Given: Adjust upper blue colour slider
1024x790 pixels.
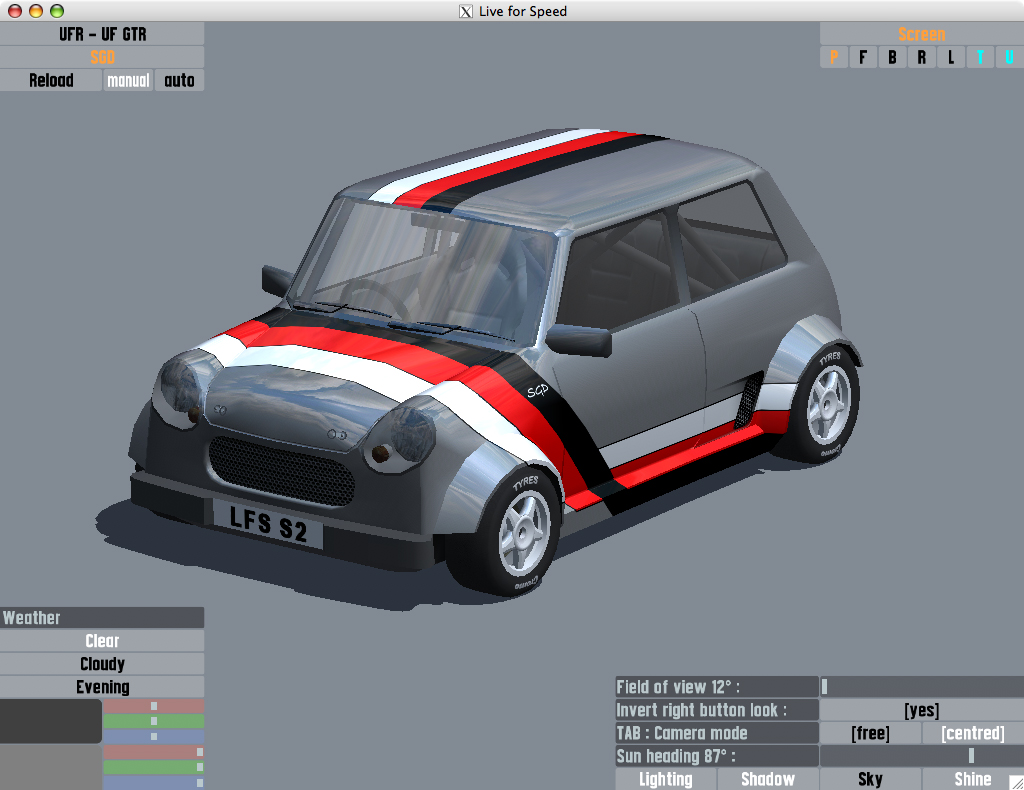Looking at the screenshot, I should point(153,736).
